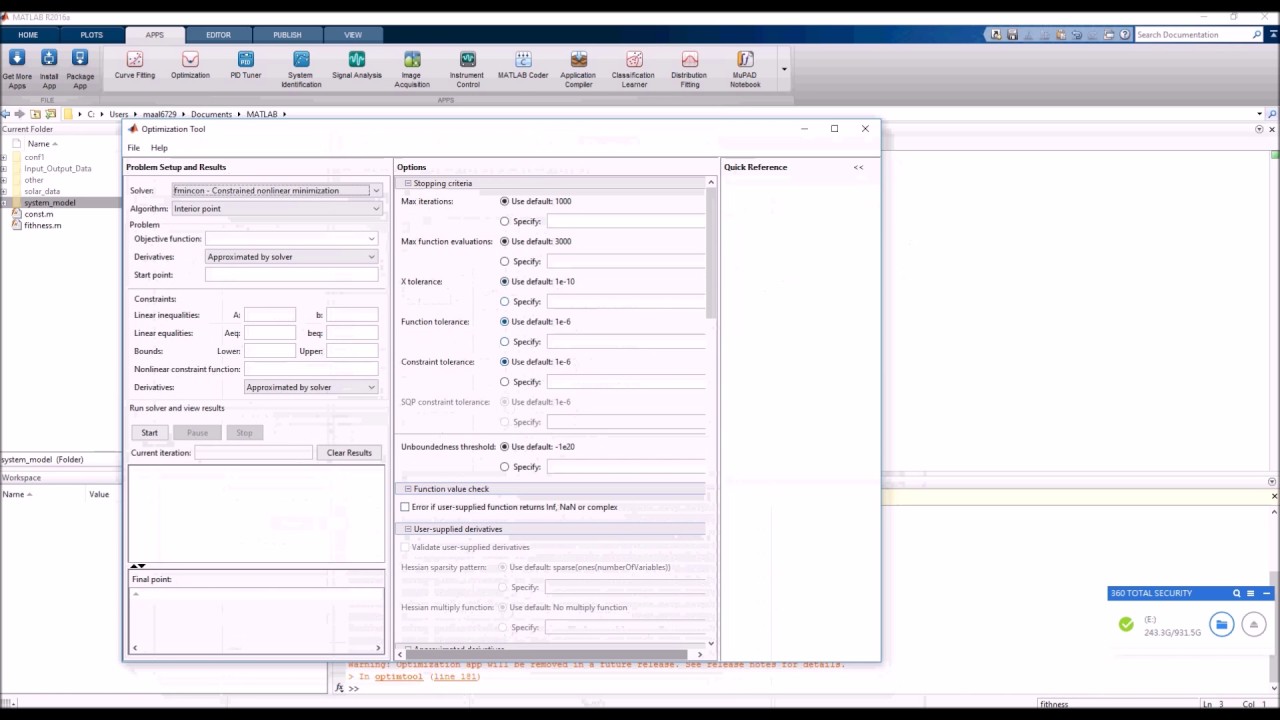Image resolution: width=1280 pixels, height=720 pixels.
Task: Open the Algorithm dropdown
Action: (x=276, y=208)
